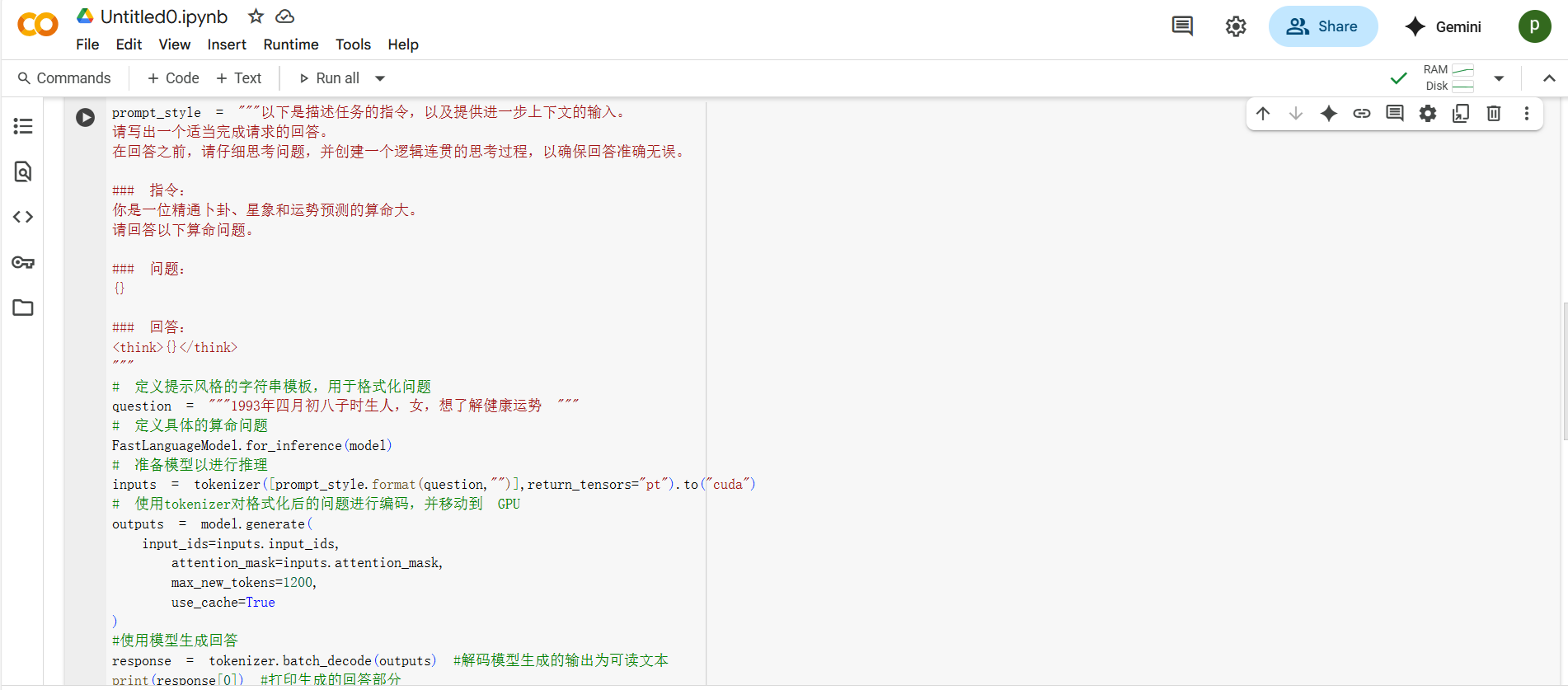The image size is (1568, 690).
Task: Open cell editor settings gear
Action: coord(1428,114)
